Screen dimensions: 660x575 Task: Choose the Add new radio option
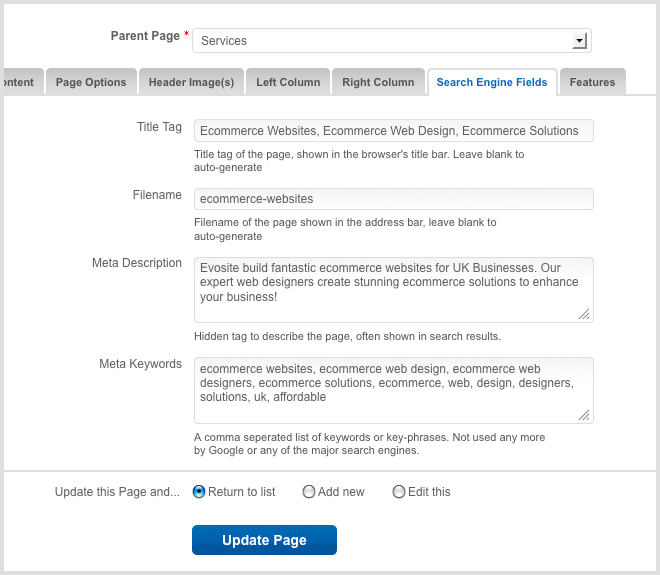tap(309, 492)
